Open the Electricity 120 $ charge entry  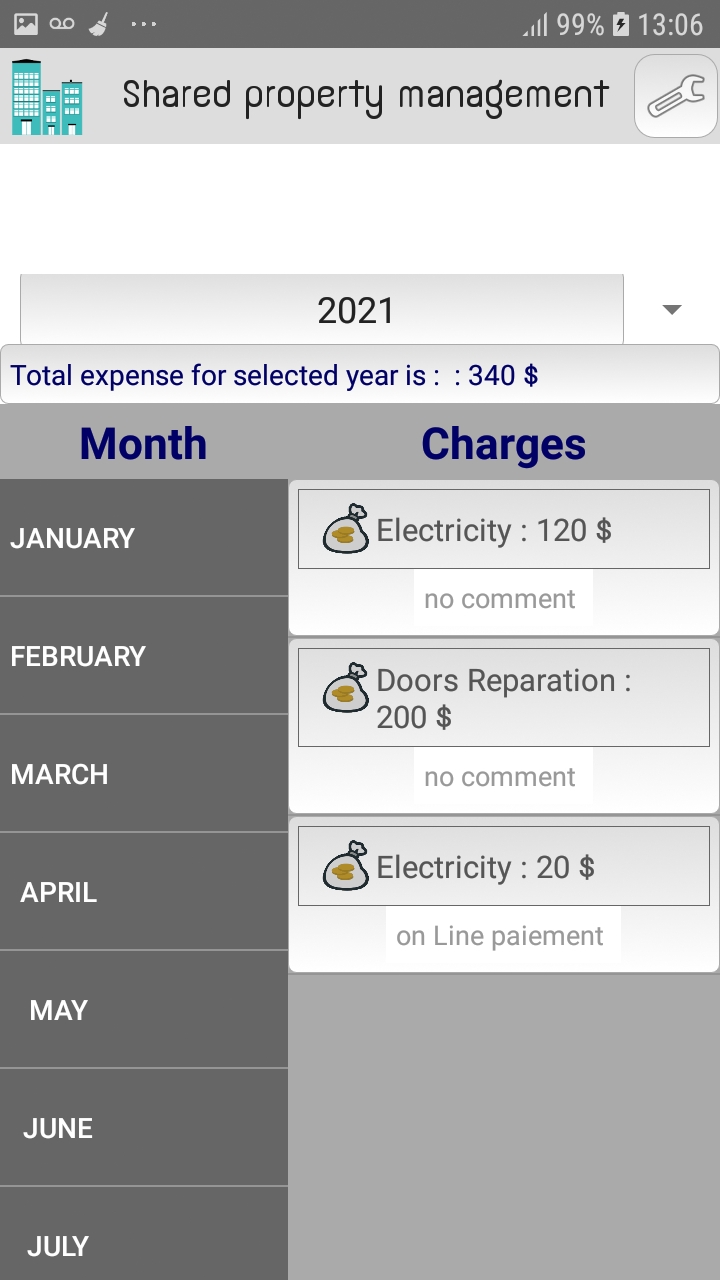[504, 529]
